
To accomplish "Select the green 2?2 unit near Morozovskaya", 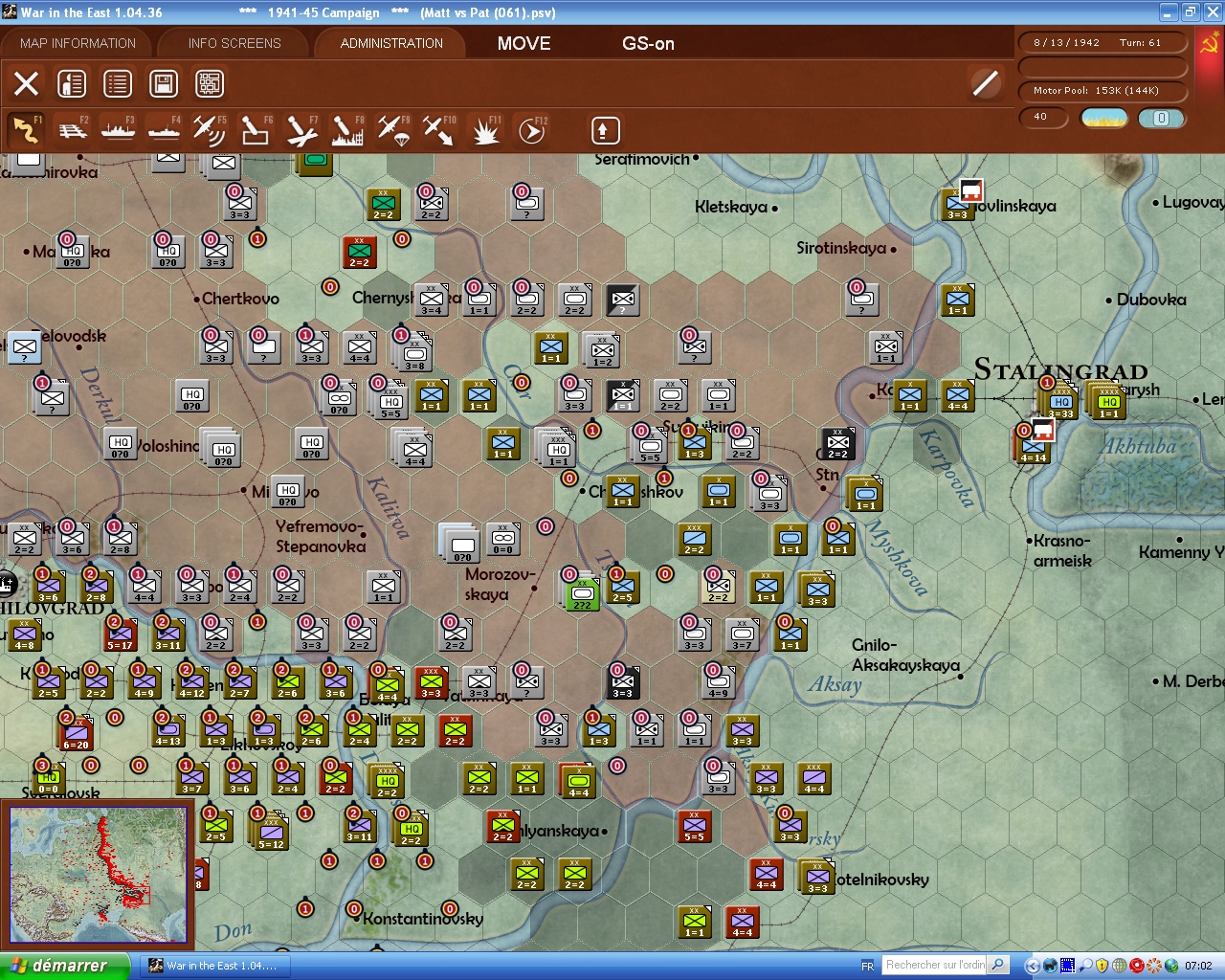I will click(581, 595).
